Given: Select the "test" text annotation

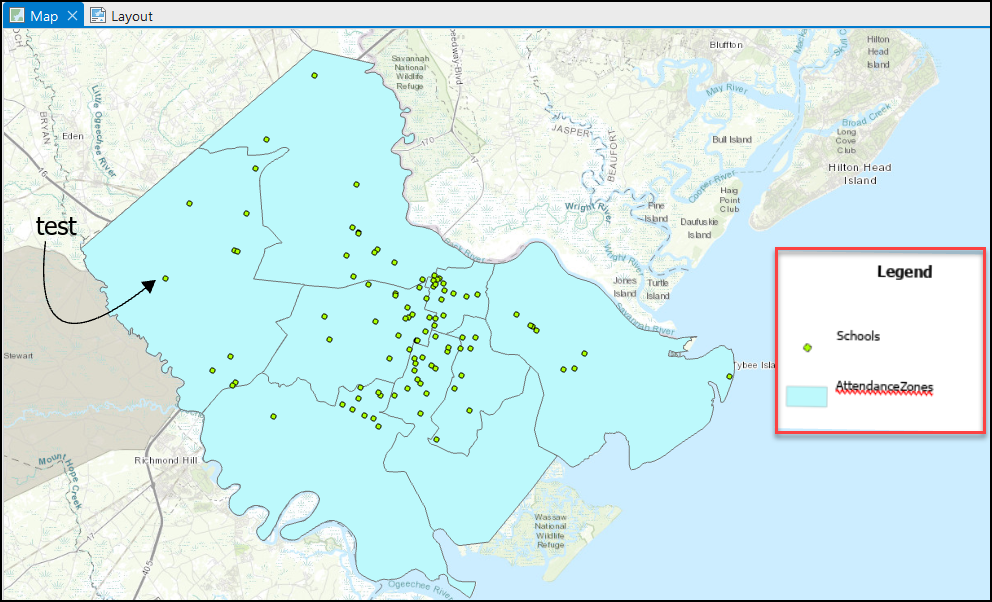Looking at the screenshot, I should [56, 226].
